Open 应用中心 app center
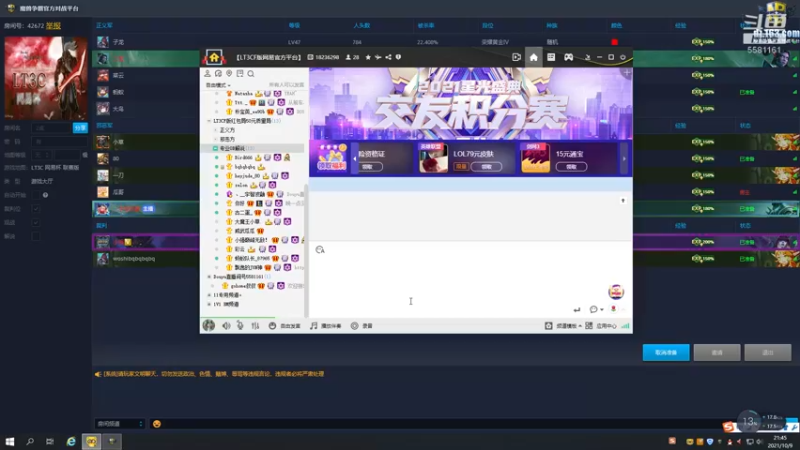 (x=601, y=326)
